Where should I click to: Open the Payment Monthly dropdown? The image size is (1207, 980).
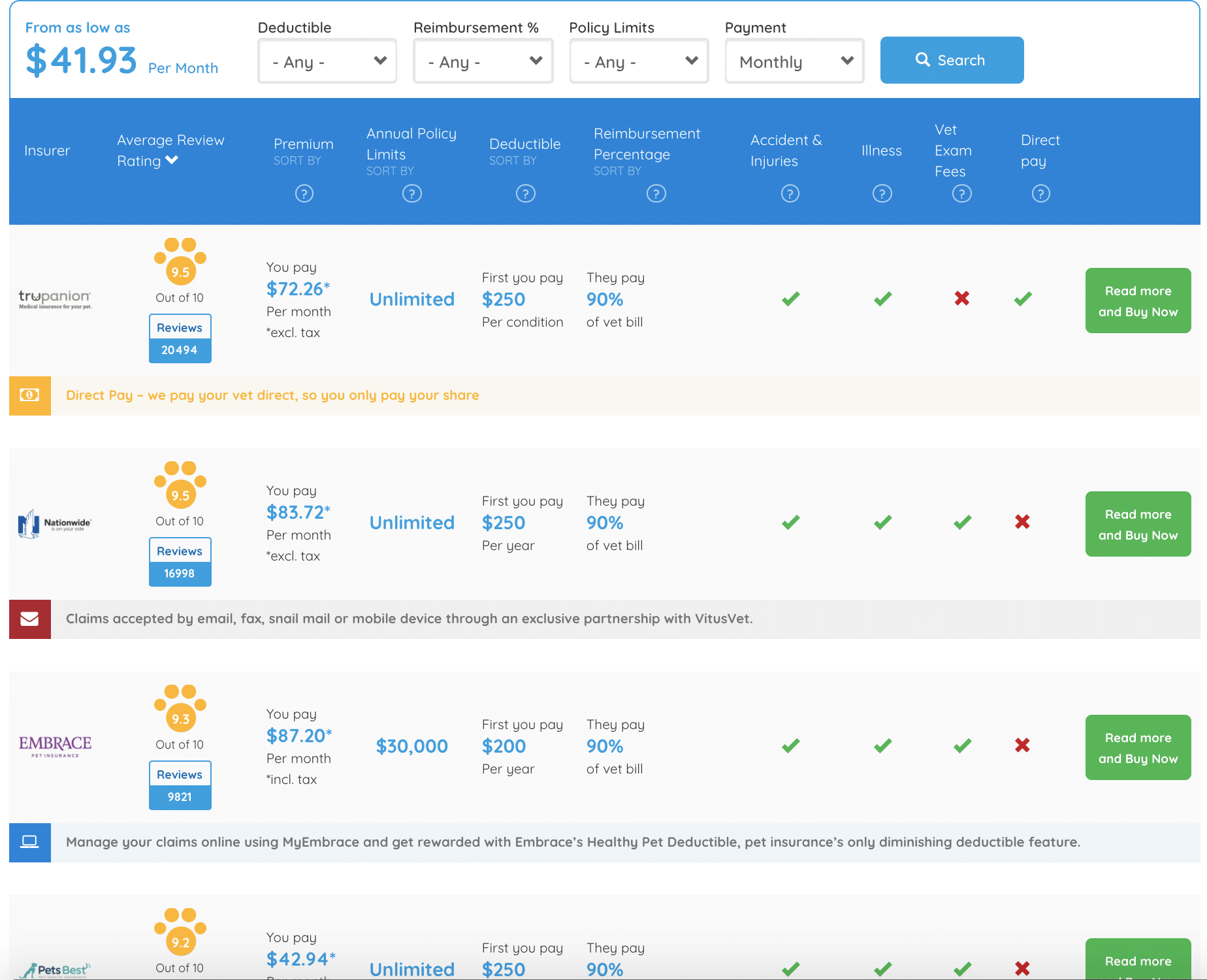pyautogui.click(x=794, y=61)
